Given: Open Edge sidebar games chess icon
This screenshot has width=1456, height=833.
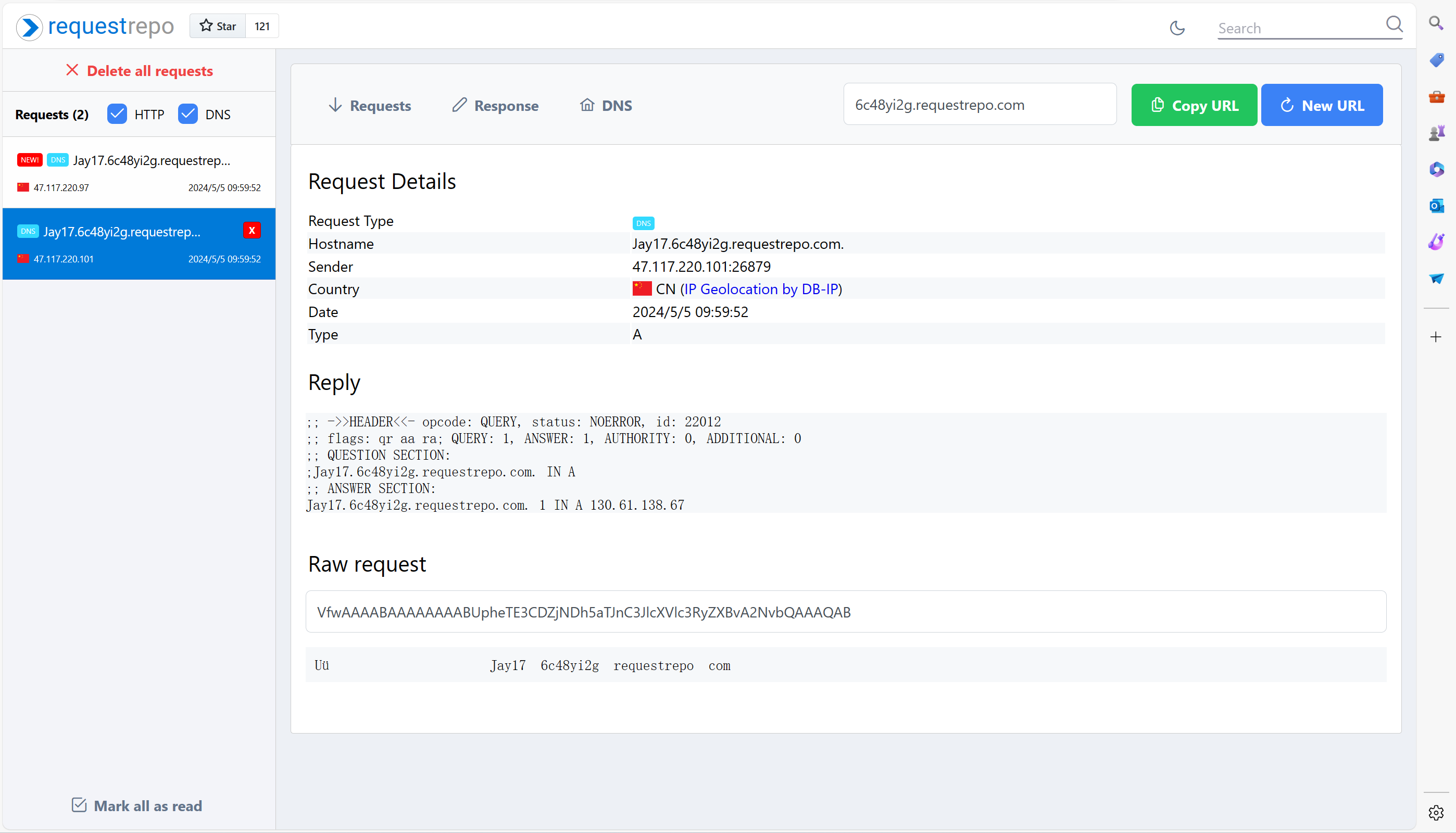Looking at the screenshot, I should pyautogui.click(x=1436, y=133).
